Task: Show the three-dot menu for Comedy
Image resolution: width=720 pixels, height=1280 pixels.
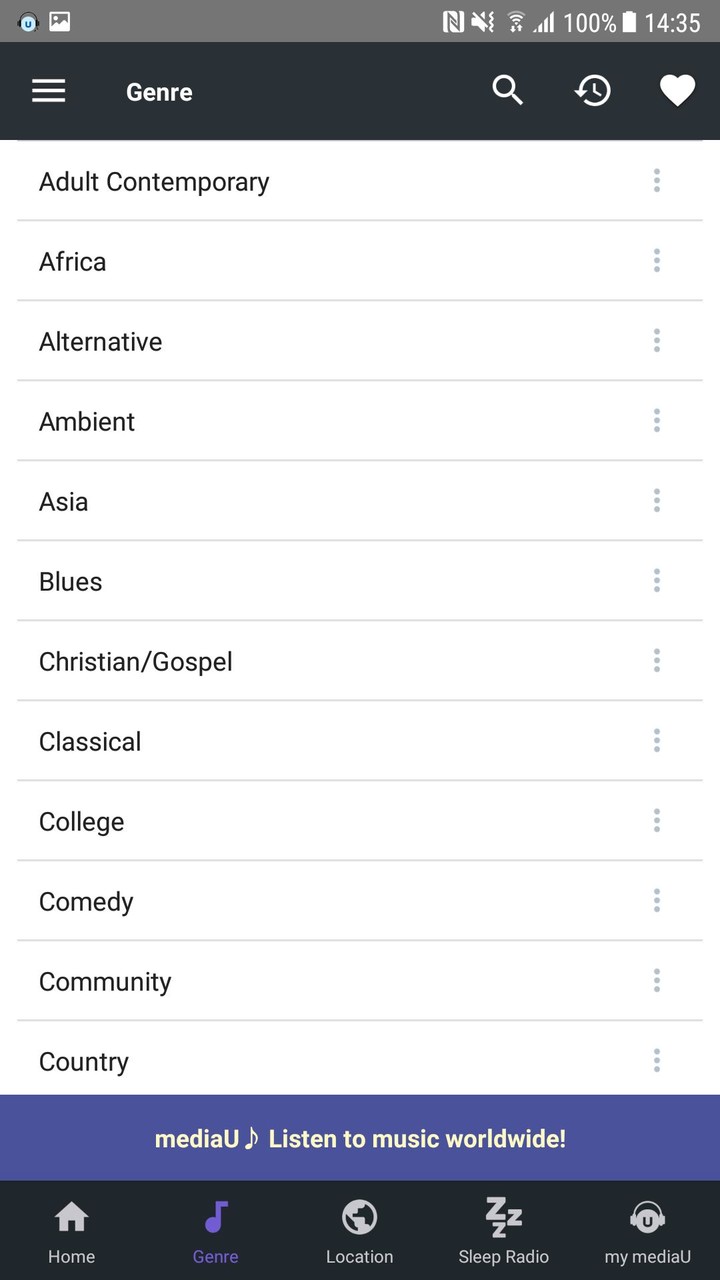Action: point(657,901)
